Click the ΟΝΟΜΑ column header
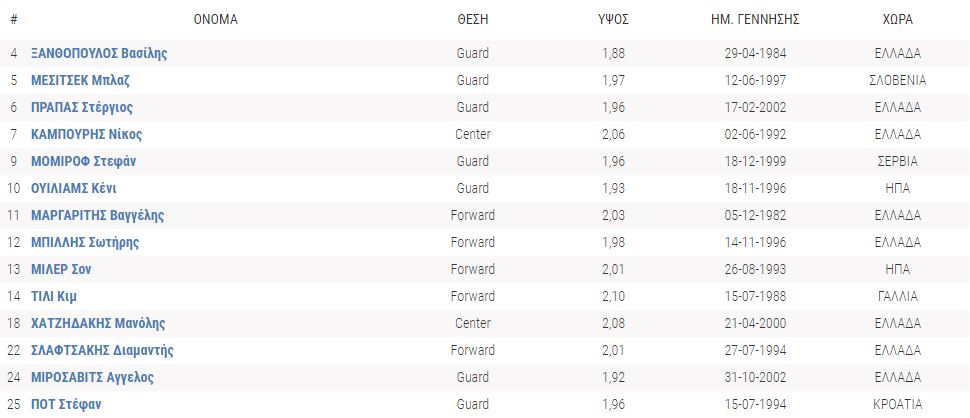This screenshot has width=970, height=418. [216, 19]
